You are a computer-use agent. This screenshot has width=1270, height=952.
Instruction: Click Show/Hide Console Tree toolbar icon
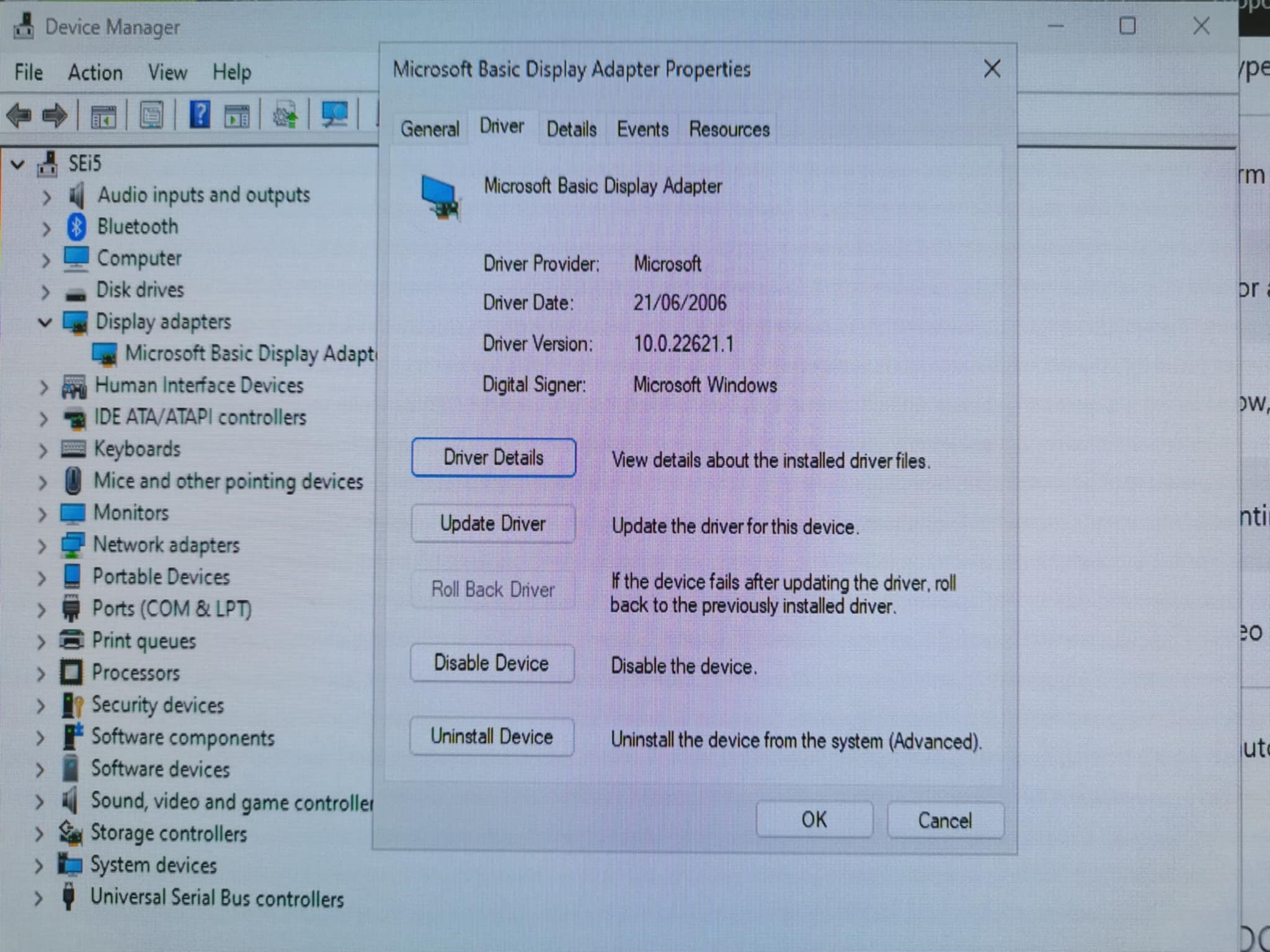pos(103,115)
